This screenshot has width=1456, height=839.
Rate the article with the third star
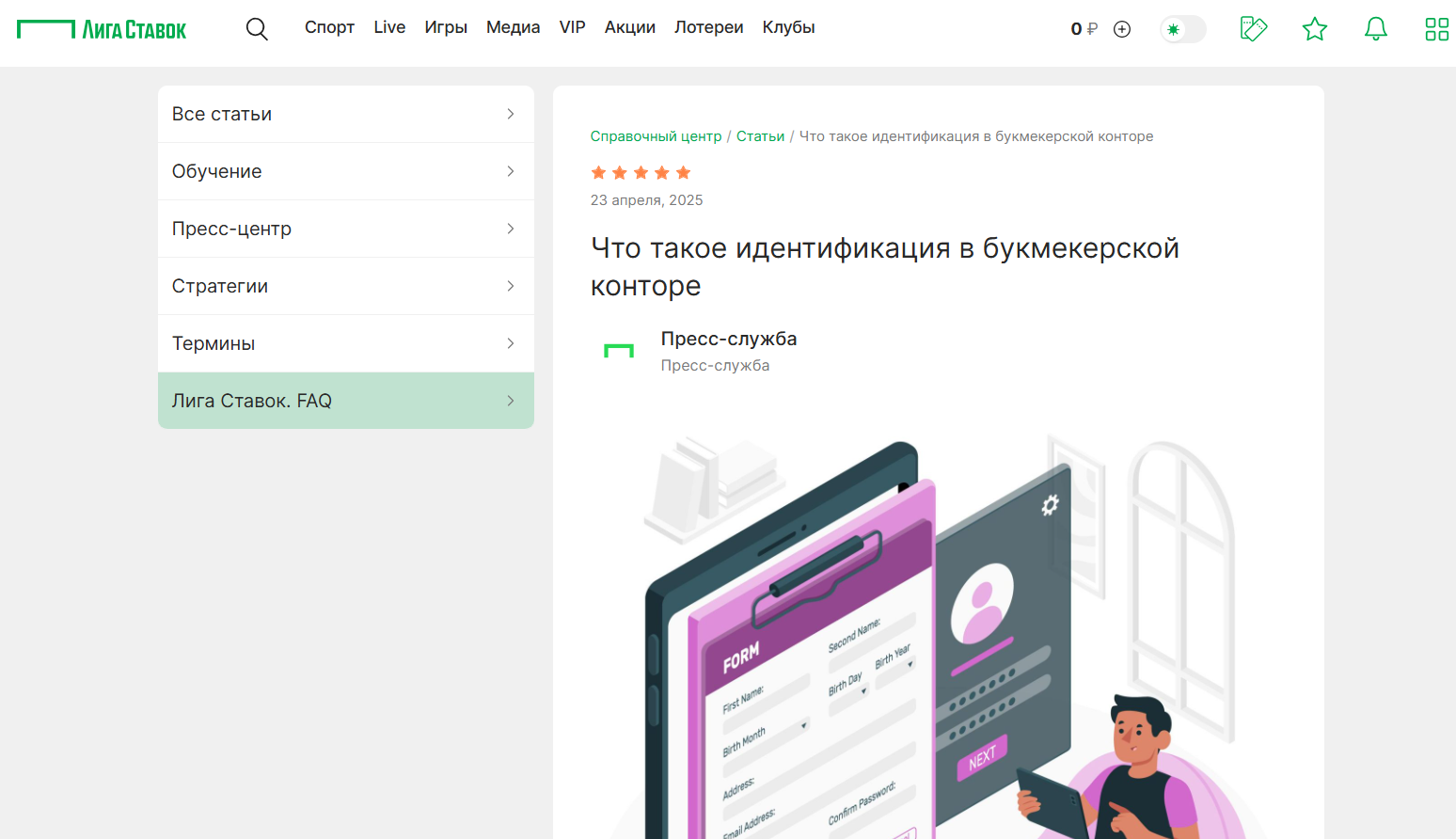(641, 172)
